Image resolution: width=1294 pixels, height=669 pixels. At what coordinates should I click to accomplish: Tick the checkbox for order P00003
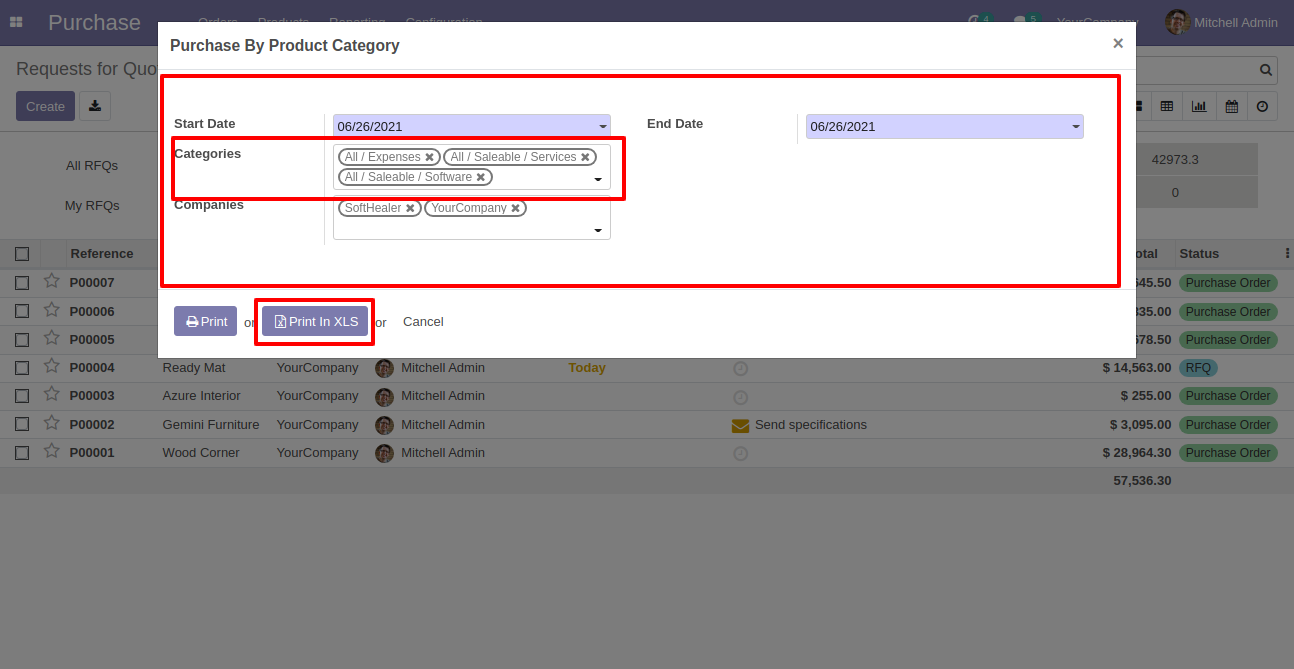coord(22,396)
